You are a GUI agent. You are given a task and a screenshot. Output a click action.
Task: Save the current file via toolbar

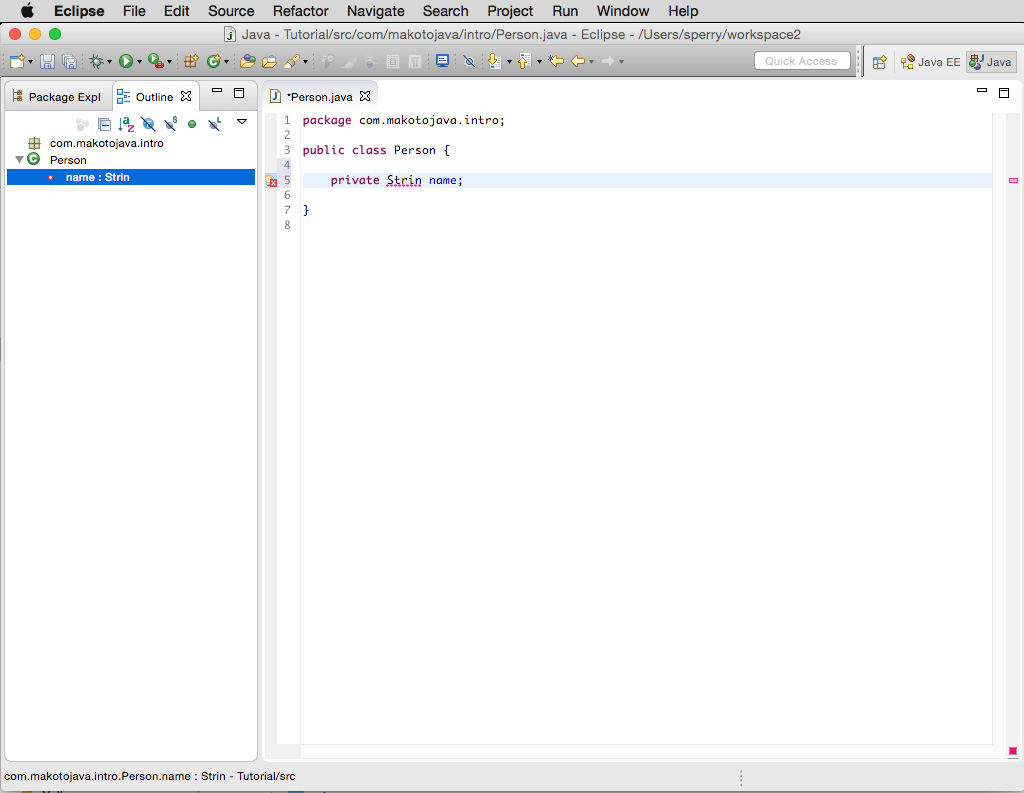click(x=47, y=61)
